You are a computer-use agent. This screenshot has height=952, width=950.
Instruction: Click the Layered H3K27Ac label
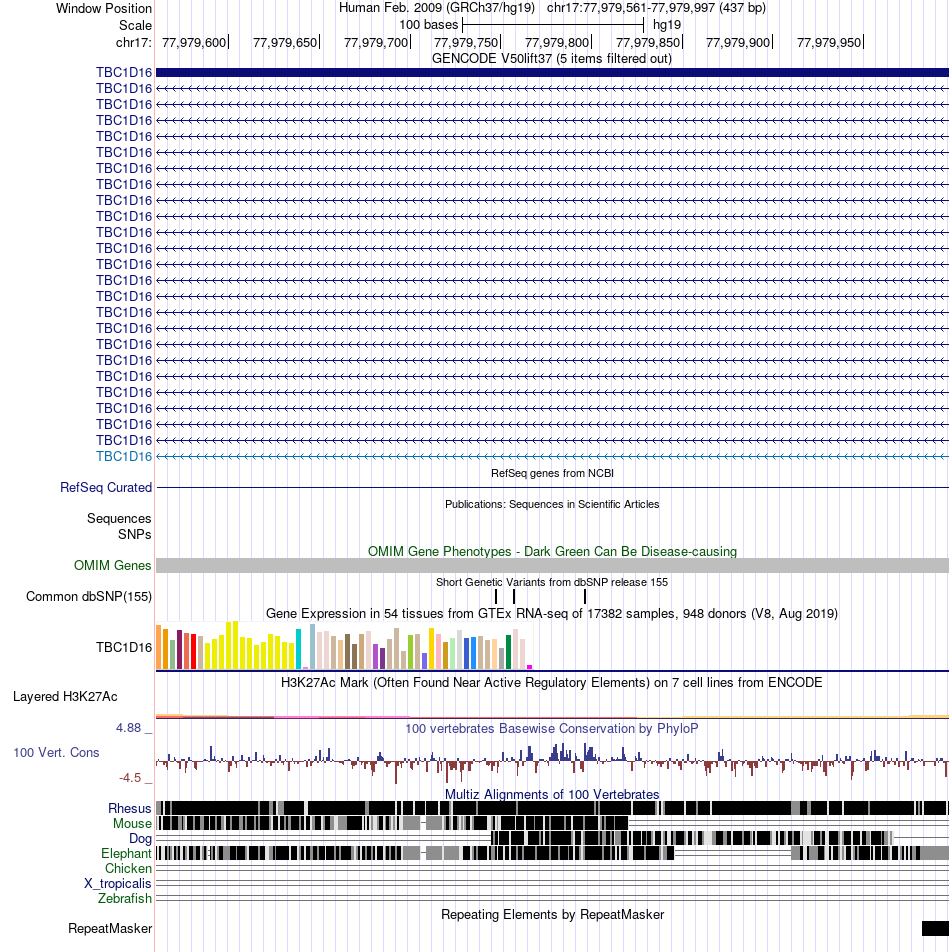[x=66, y=696]
